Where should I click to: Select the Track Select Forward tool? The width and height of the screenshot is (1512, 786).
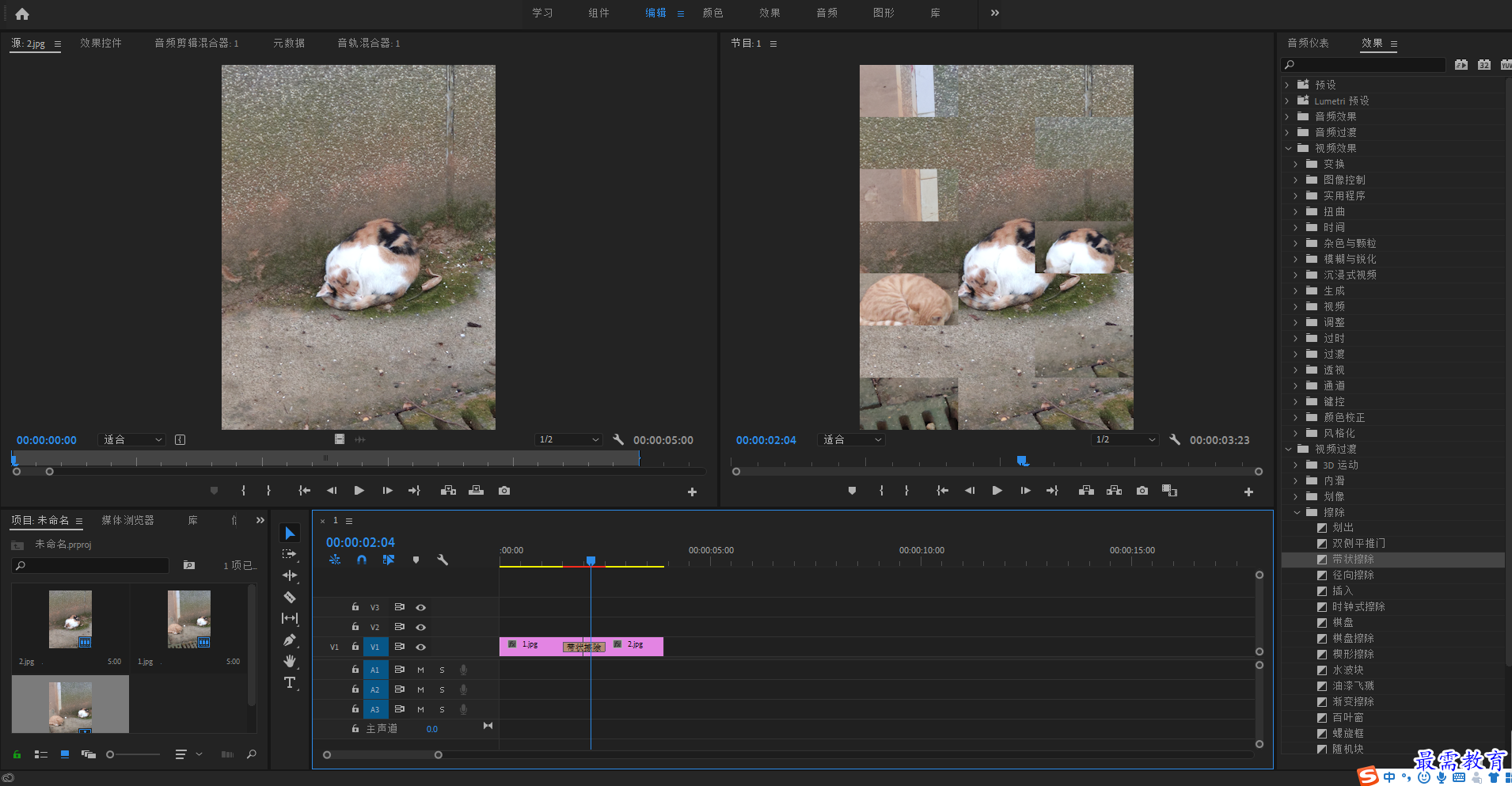point(290,554)
